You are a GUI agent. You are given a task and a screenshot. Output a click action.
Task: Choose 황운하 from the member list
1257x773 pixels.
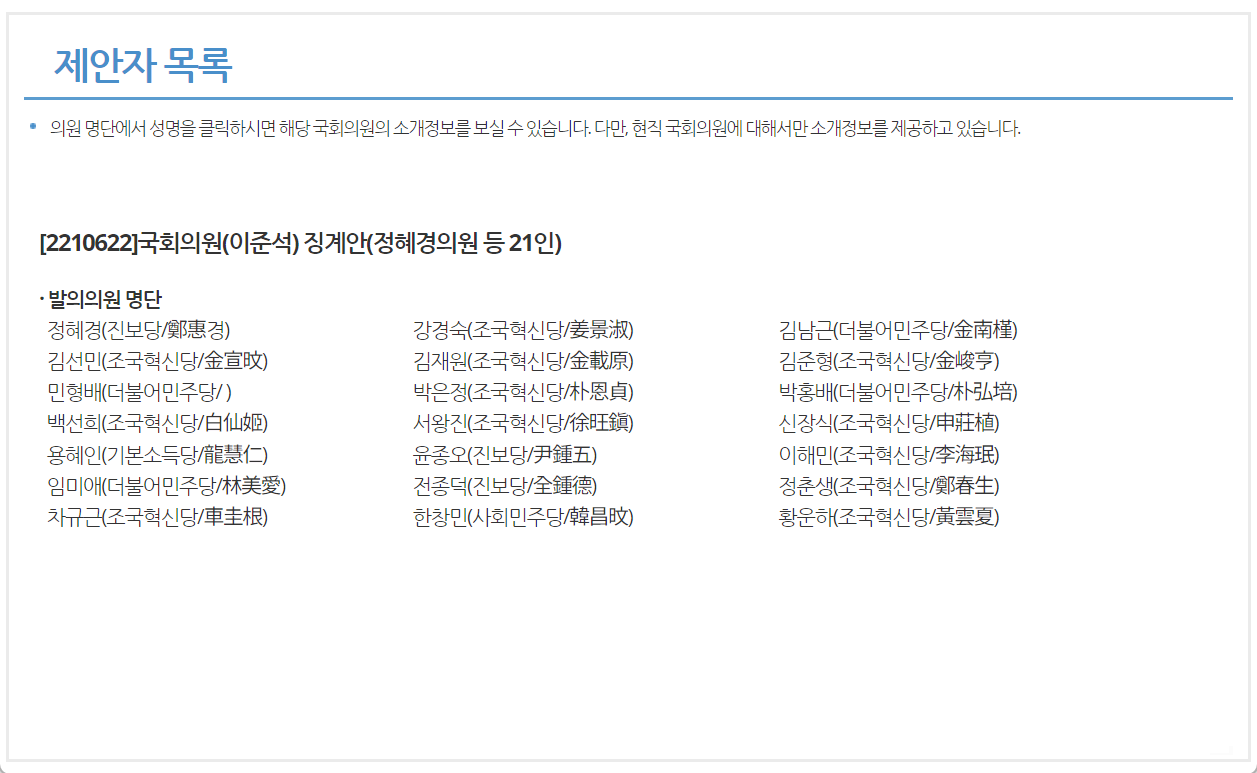(x=889, y=517)
